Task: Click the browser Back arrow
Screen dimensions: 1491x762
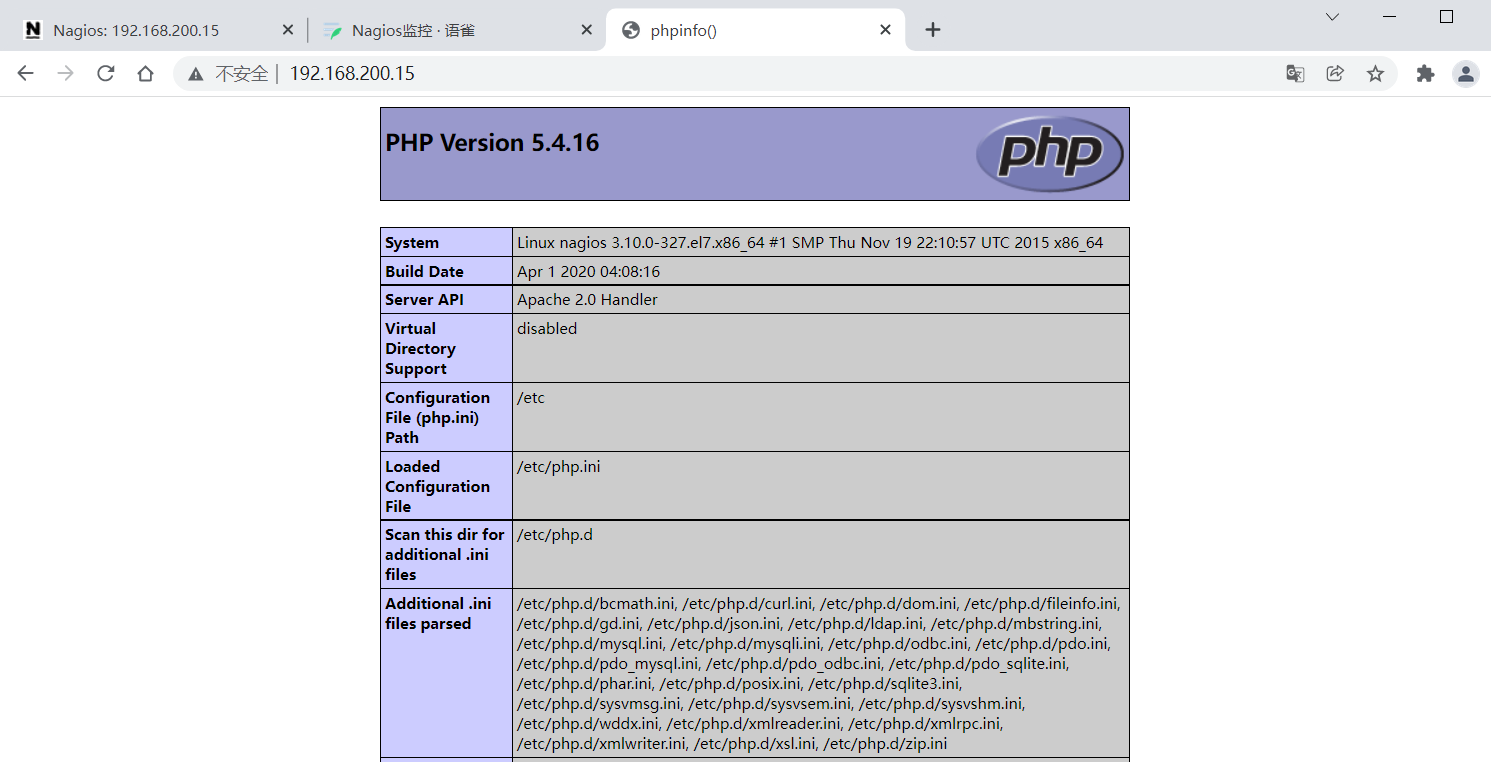Action: 26,73
